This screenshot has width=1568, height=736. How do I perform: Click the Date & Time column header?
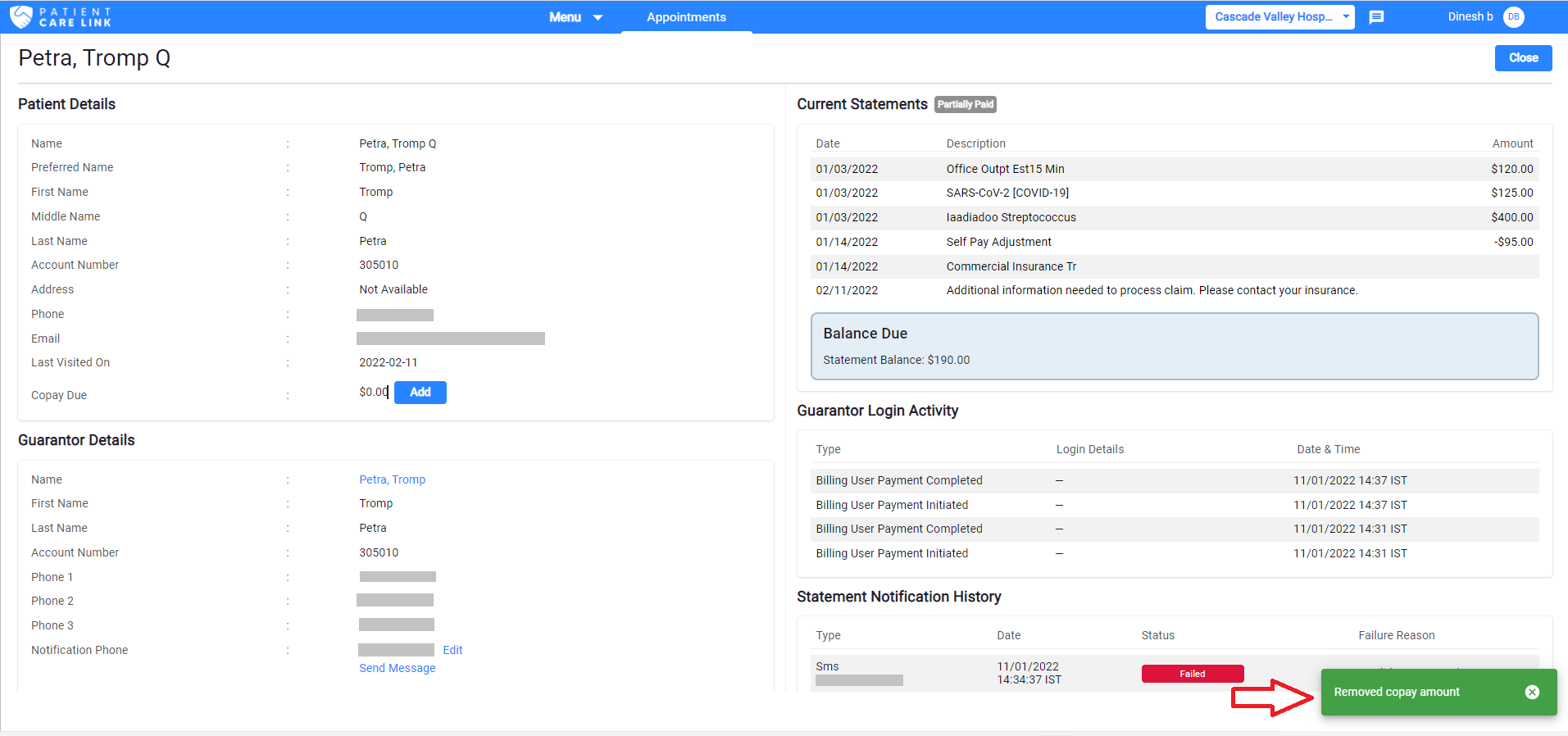(x=1328, y=449)
